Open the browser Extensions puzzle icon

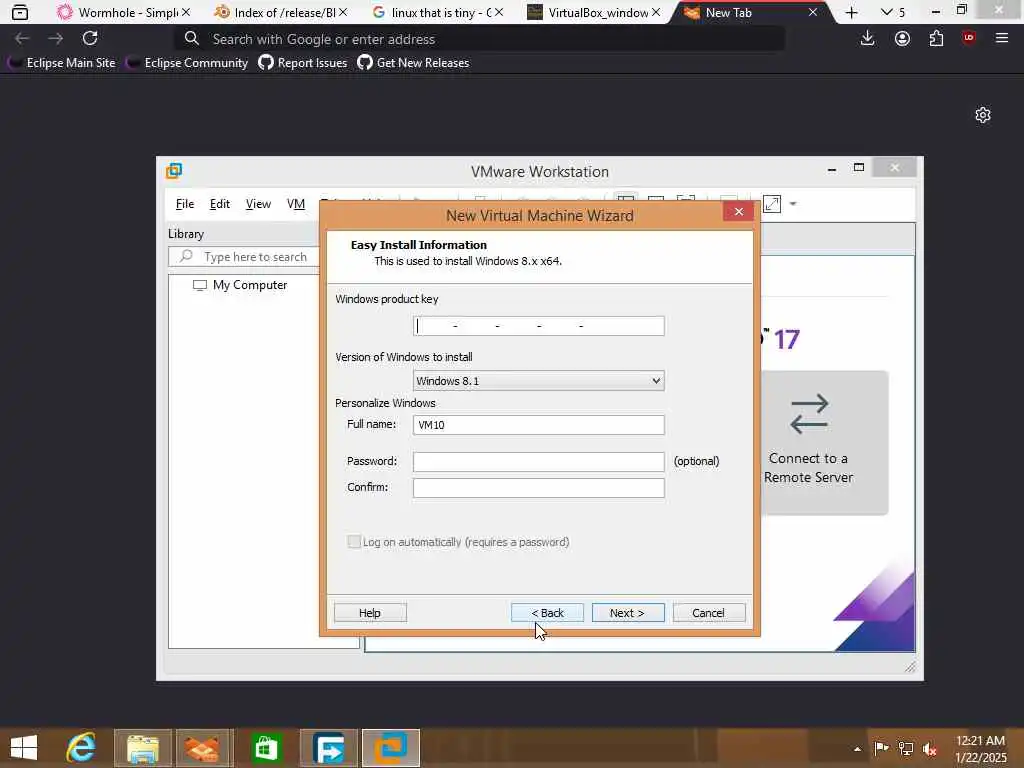click(x=936, y=39)
